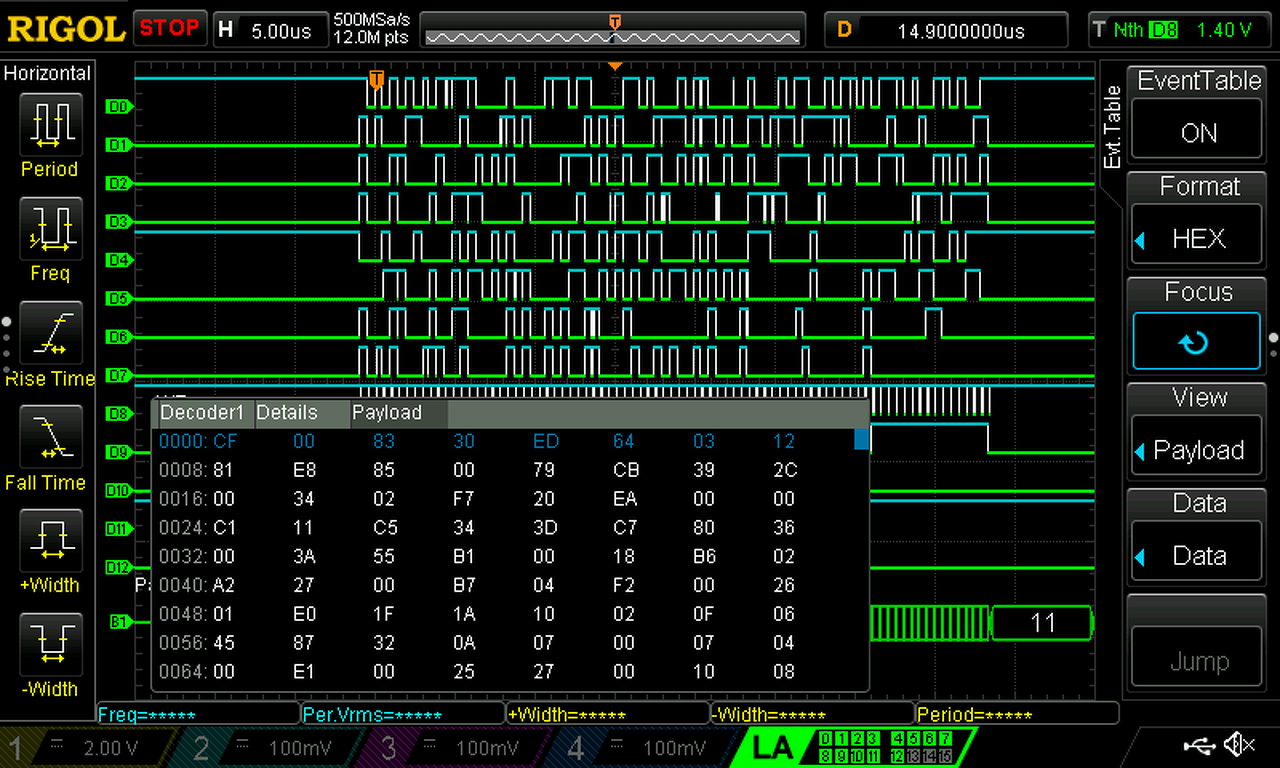Select the Period measurement icon

click(49, 124)
